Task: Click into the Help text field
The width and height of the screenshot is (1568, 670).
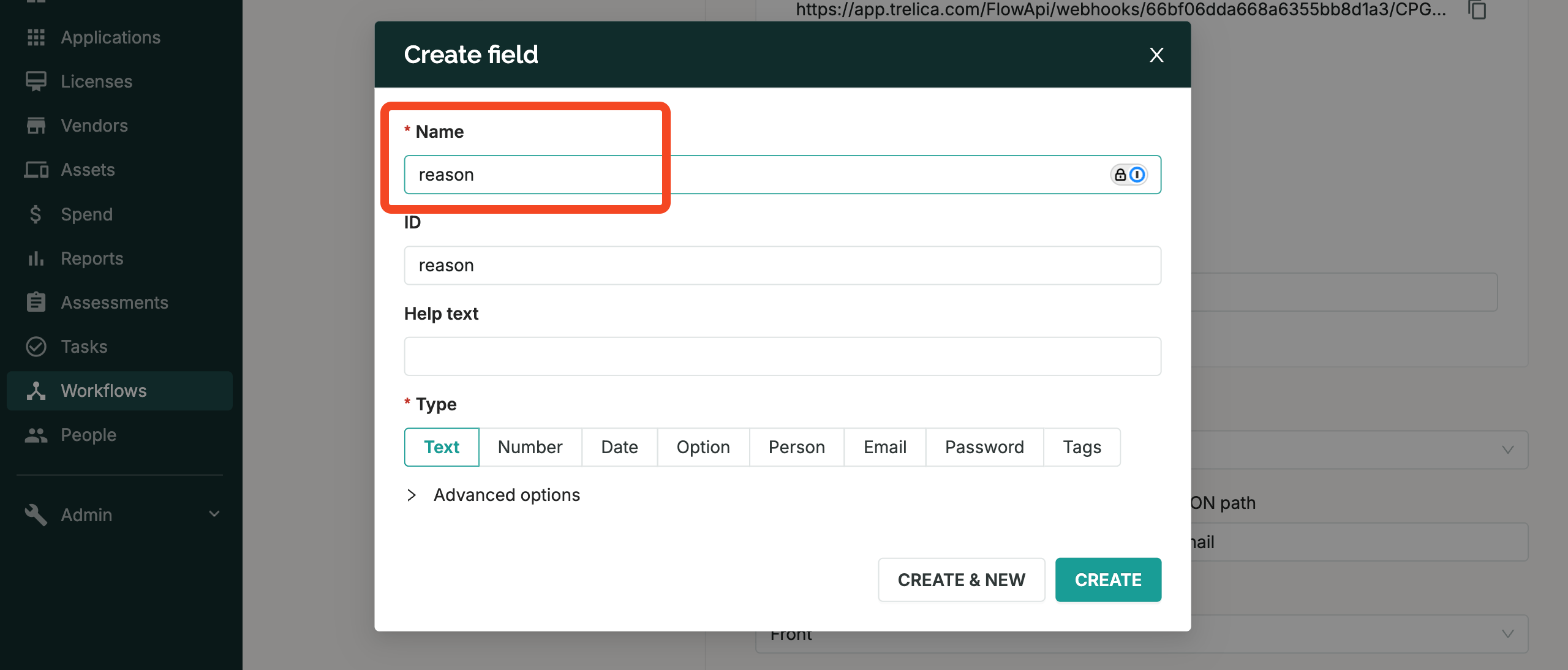Action: pyautogui.click(x=783, y=356)
